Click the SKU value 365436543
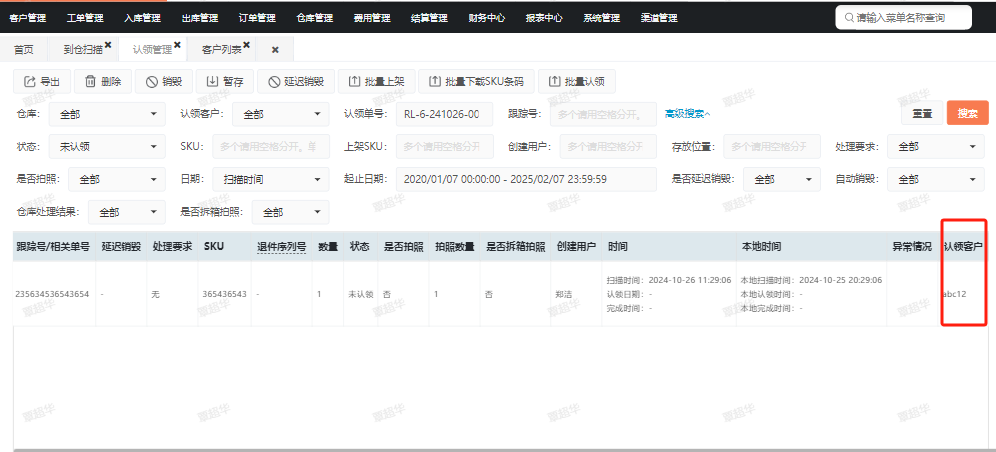996x452 pixels. pyautogui.click(x=224, y=295)
